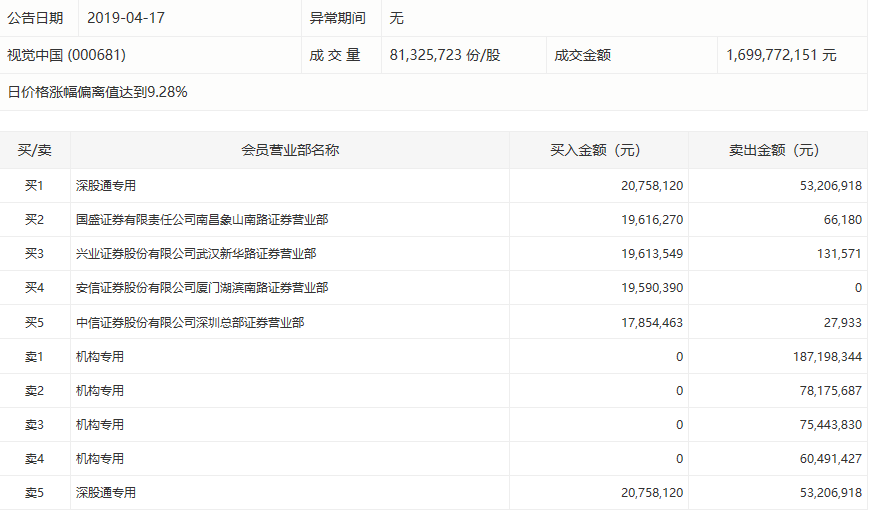
Task: Click the 视觉中国 (000681) stock name
Action: [66, 55]
